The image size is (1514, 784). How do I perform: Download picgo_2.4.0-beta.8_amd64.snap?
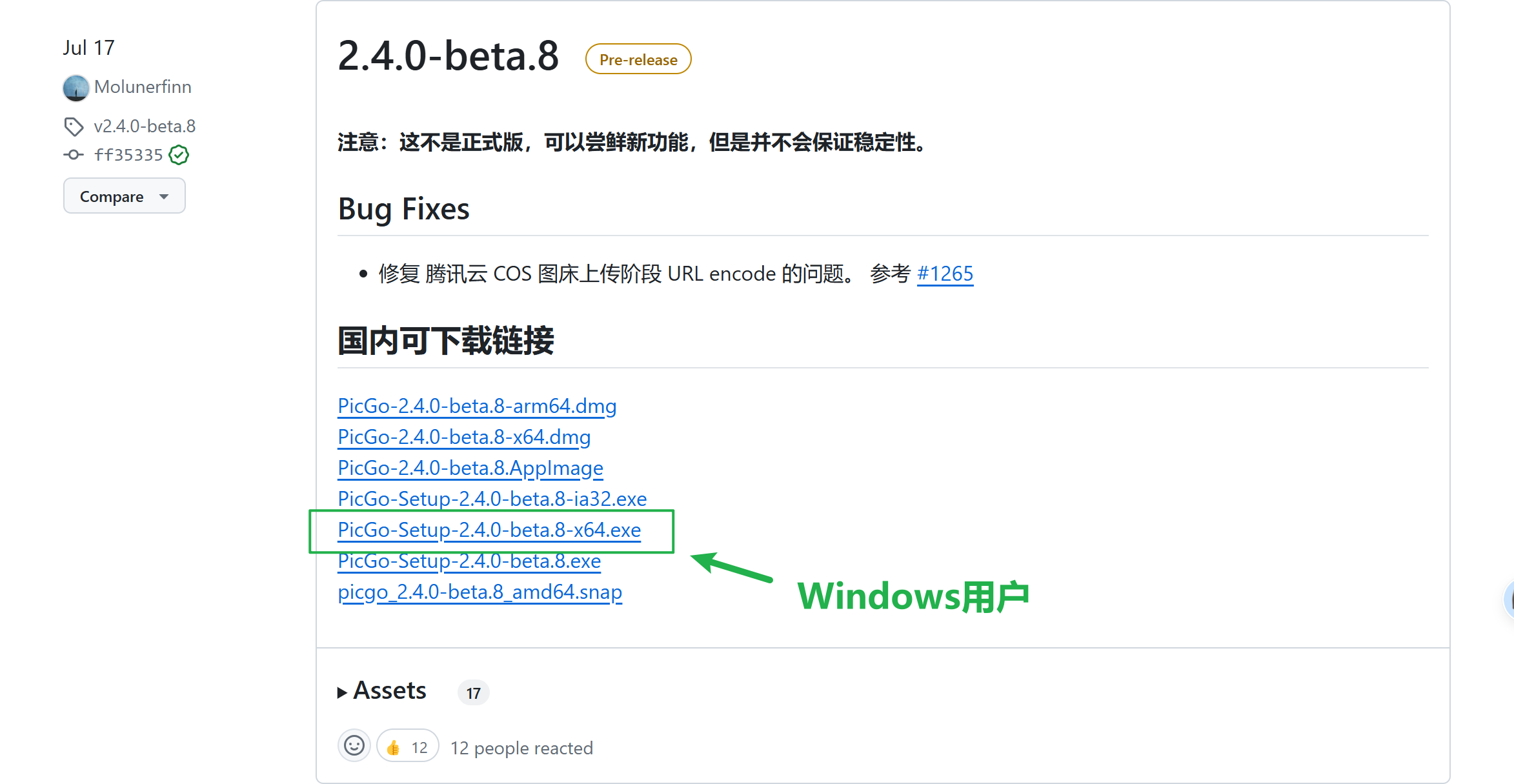480,592
